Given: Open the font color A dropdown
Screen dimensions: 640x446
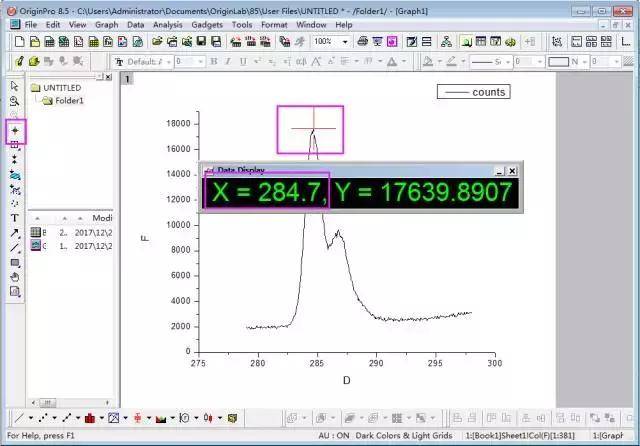Looking at the screenshot, I should click(404, 62).
